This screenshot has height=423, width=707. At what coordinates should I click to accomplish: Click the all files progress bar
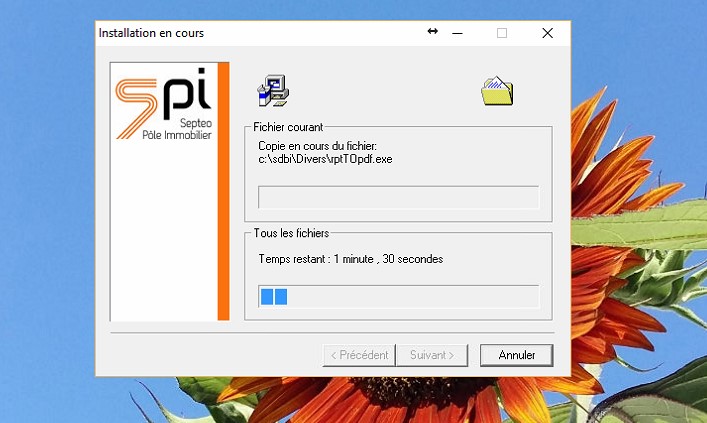399,296
